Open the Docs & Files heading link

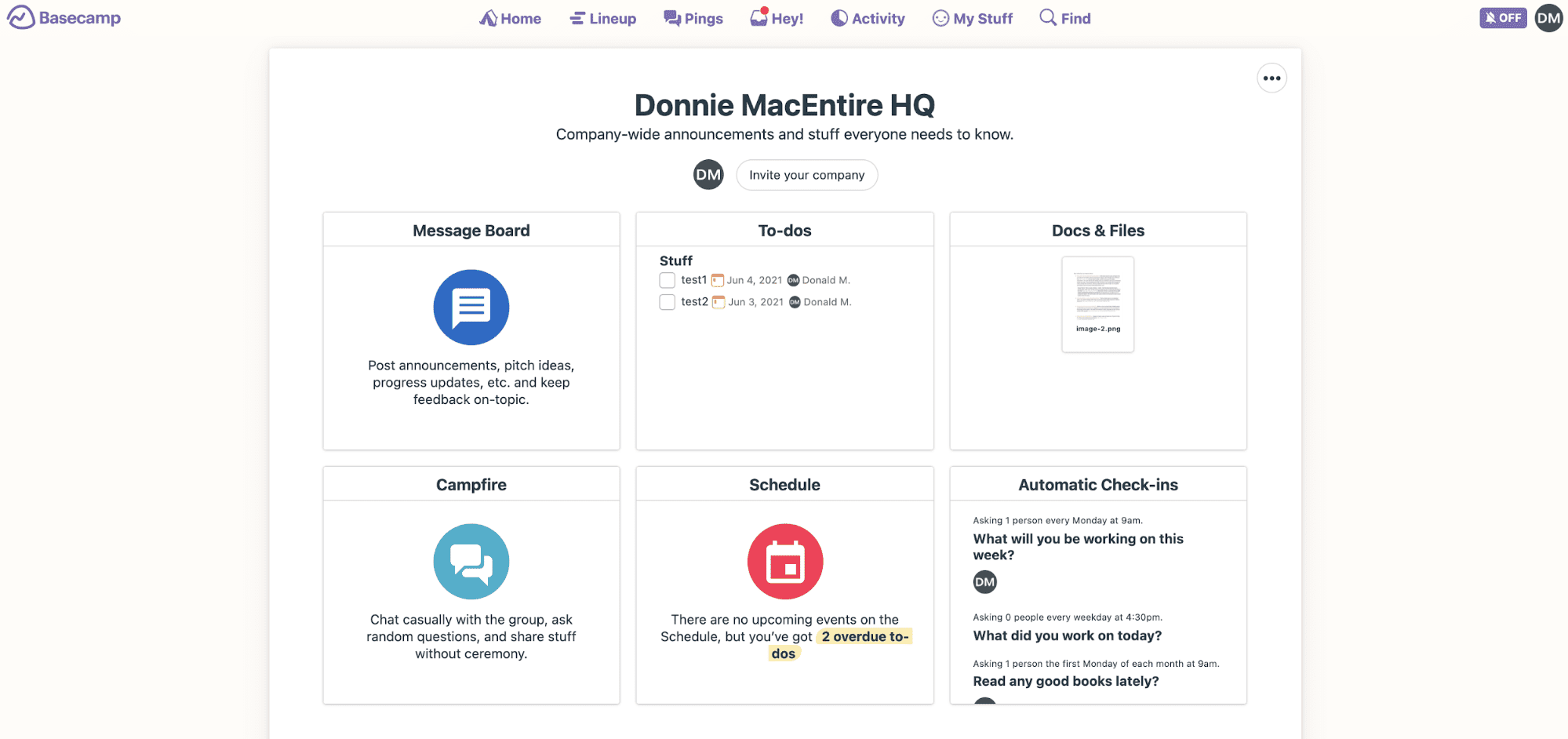pos(1098,231)
